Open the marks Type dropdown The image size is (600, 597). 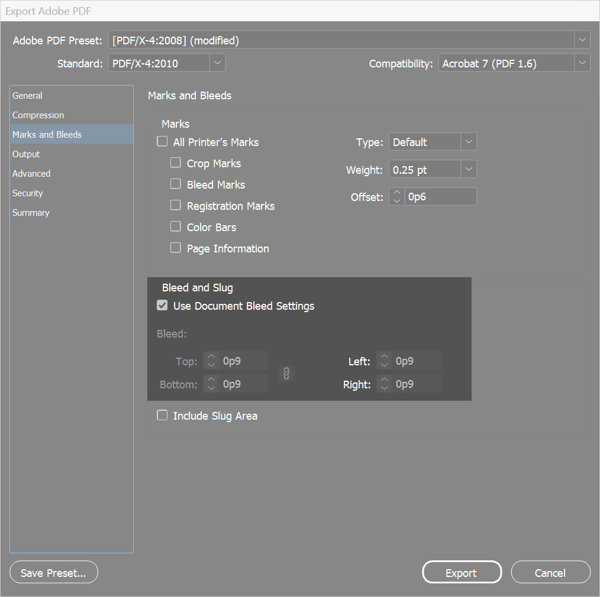pyautogui.click(x=468, y=142)
